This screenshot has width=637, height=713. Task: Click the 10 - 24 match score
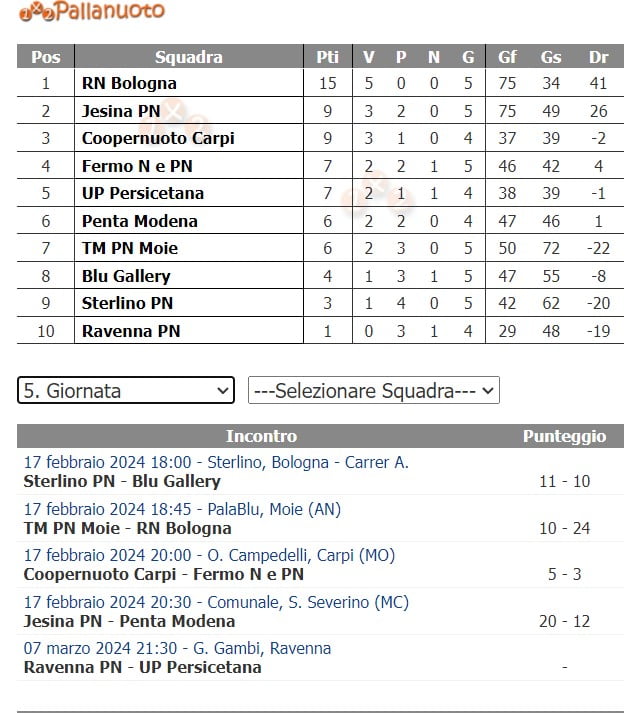click(x=564, y=528)
